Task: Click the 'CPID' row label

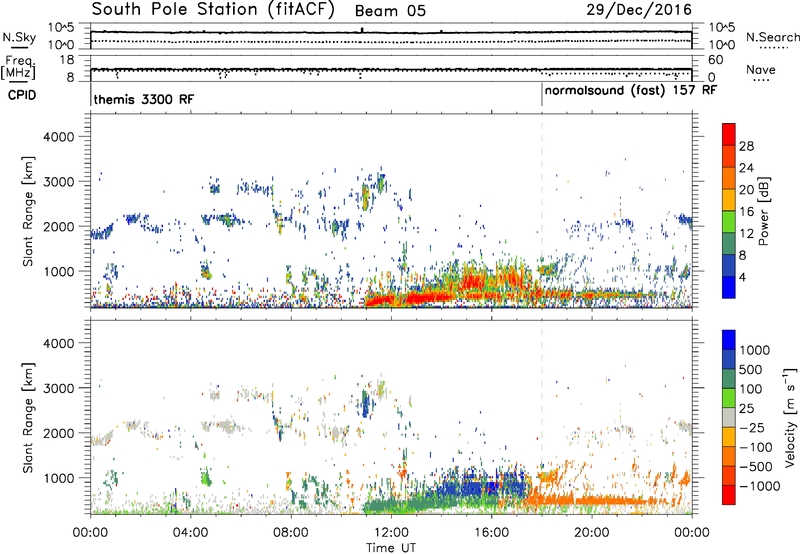Action: coord(22,95)
